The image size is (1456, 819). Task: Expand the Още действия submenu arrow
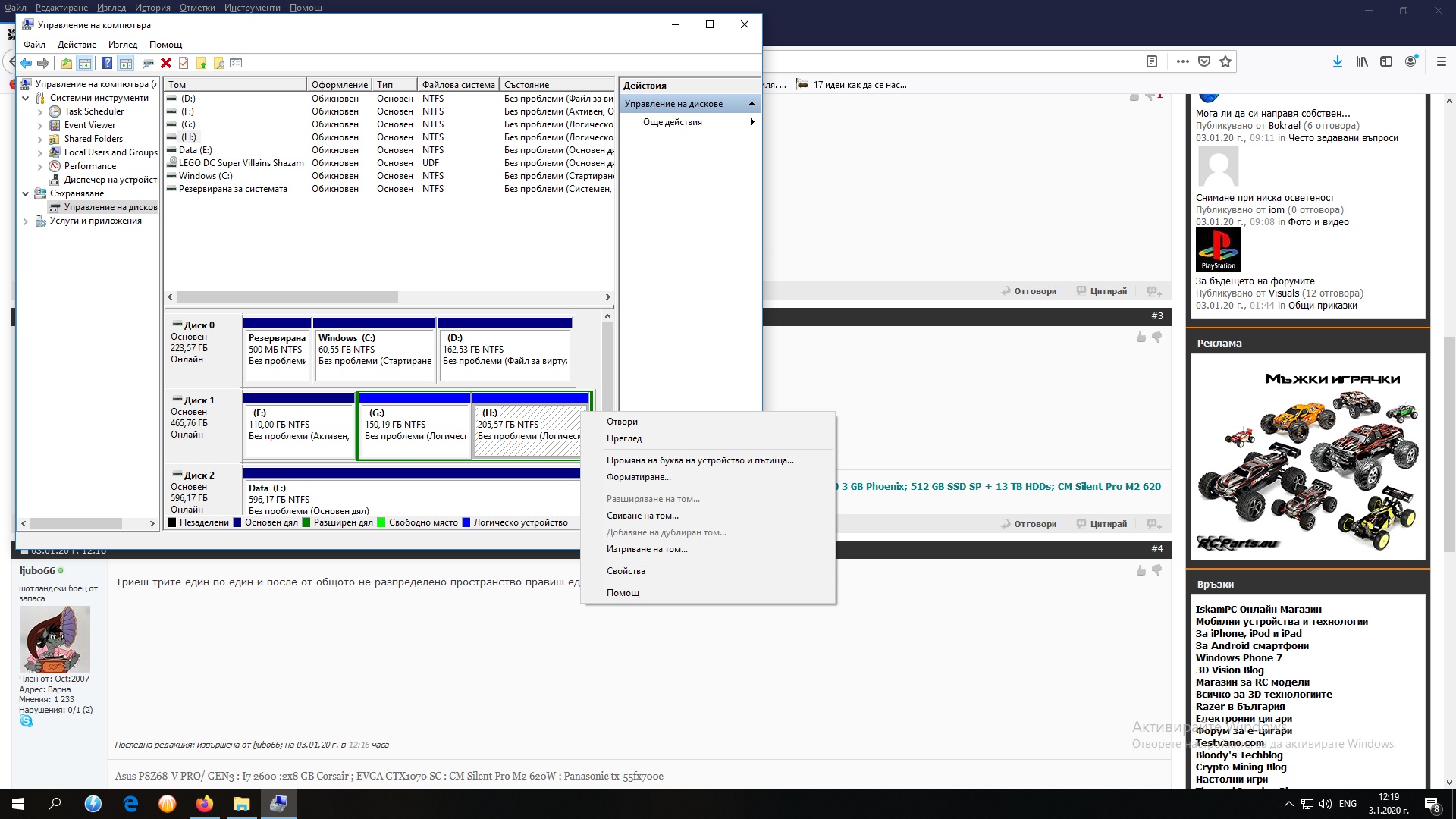click(x=752, y=122)
